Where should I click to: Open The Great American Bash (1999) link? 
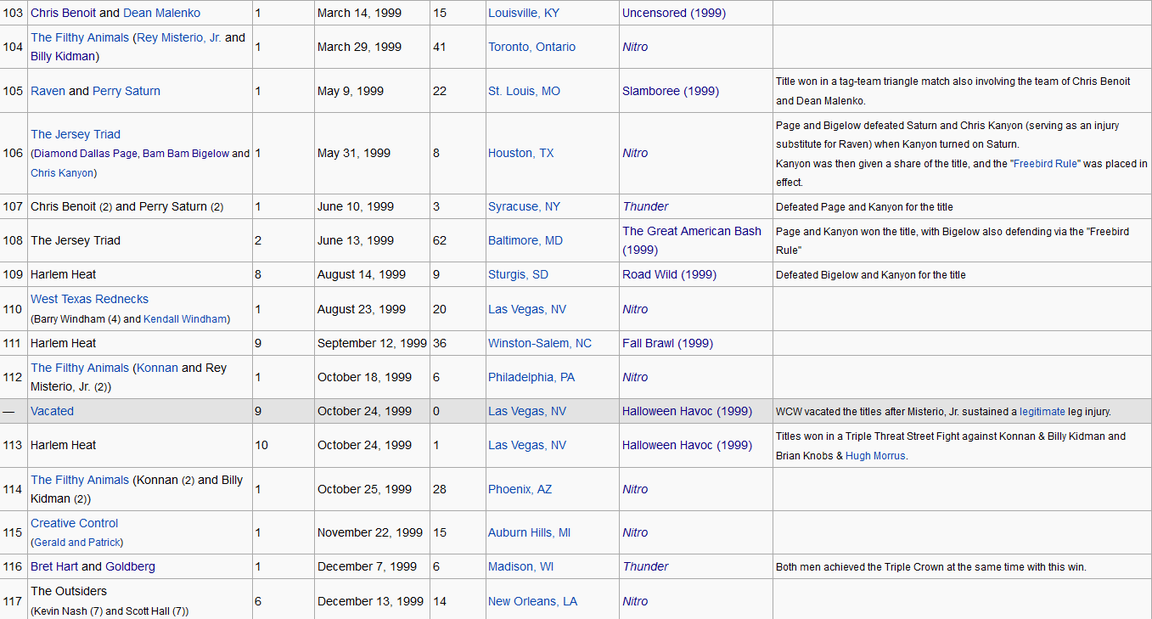click(x=691, y=240)
